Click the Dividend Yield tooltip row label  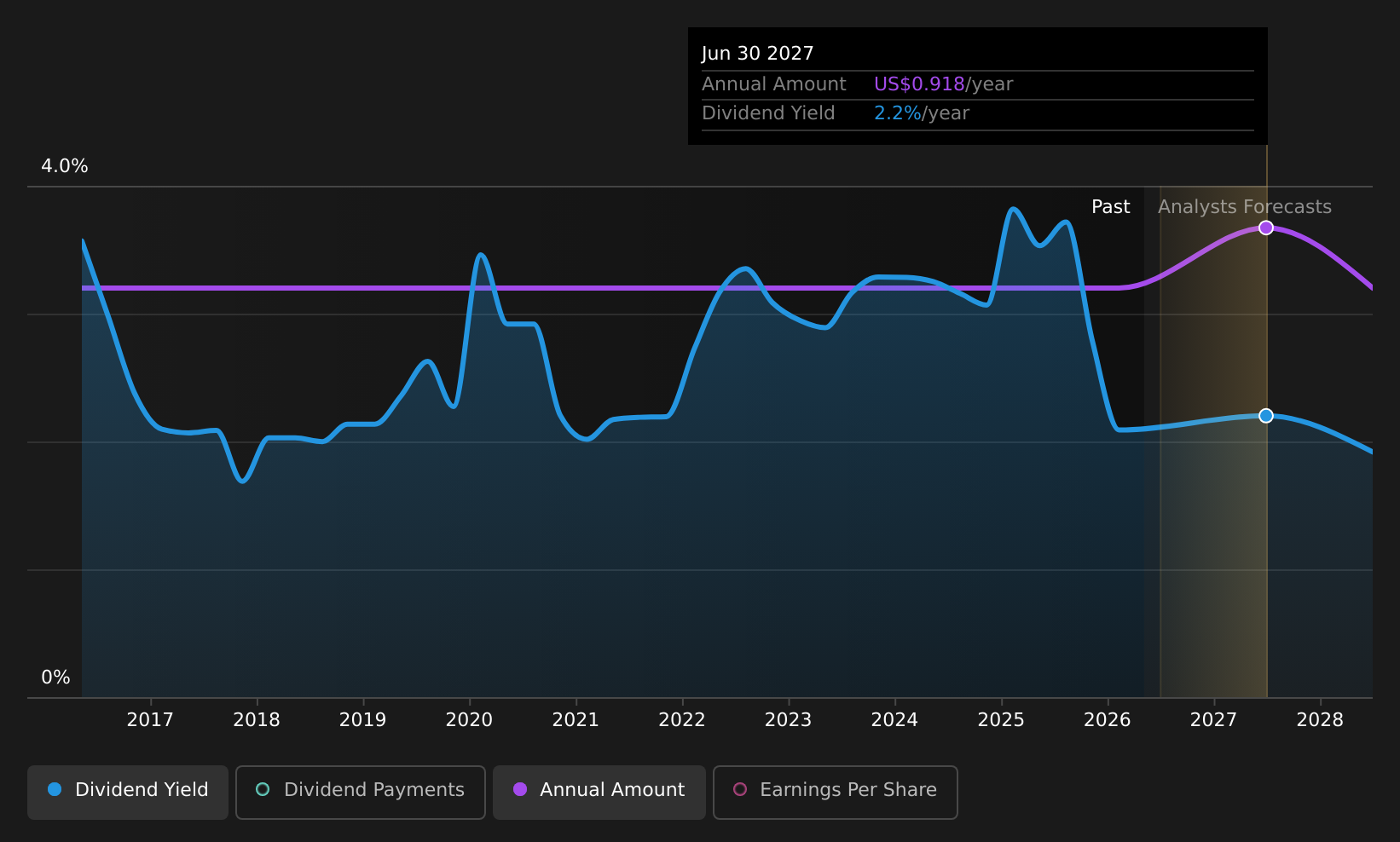[768, 113]
